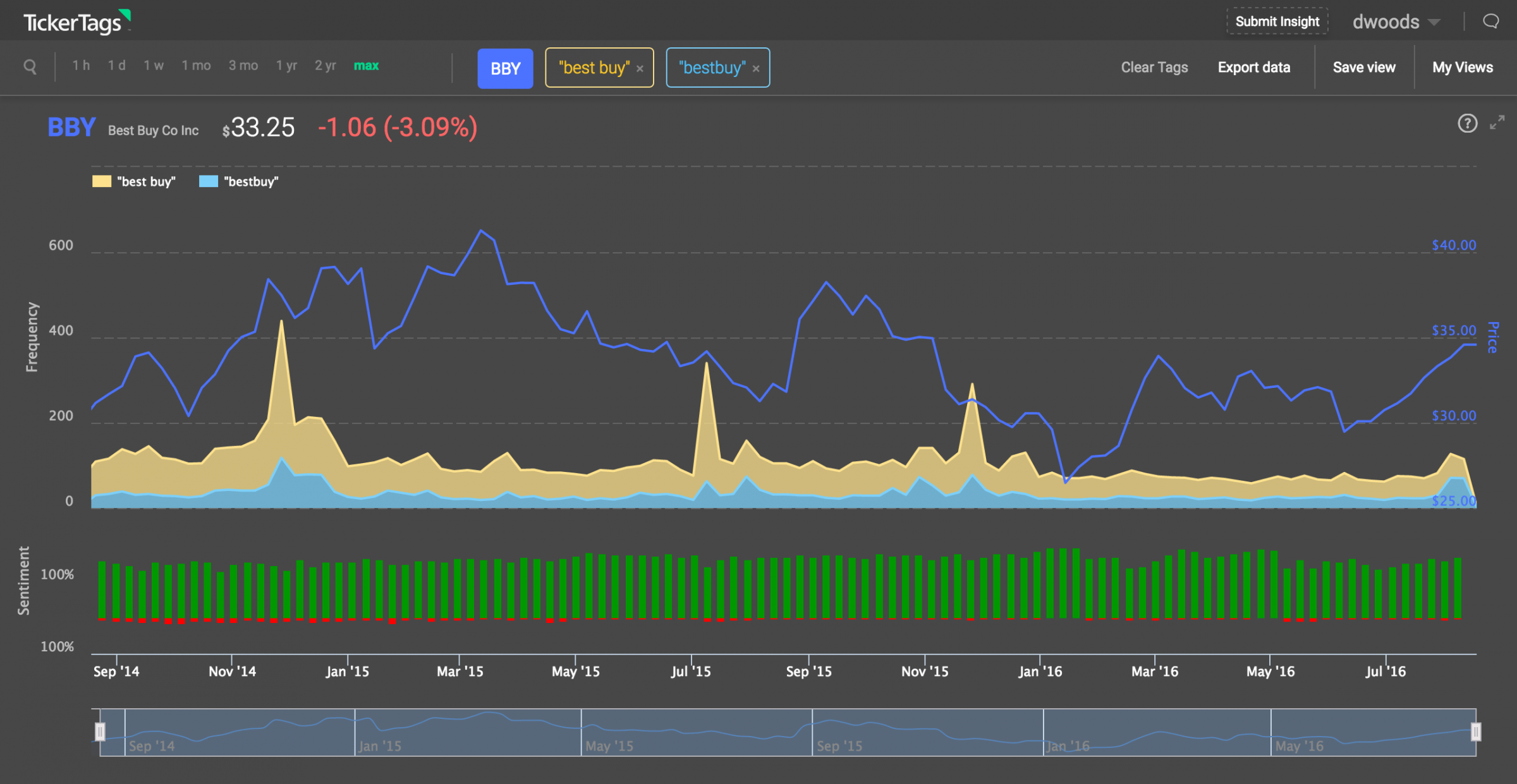Click Save view
1517x784 pixels.
1364,68
